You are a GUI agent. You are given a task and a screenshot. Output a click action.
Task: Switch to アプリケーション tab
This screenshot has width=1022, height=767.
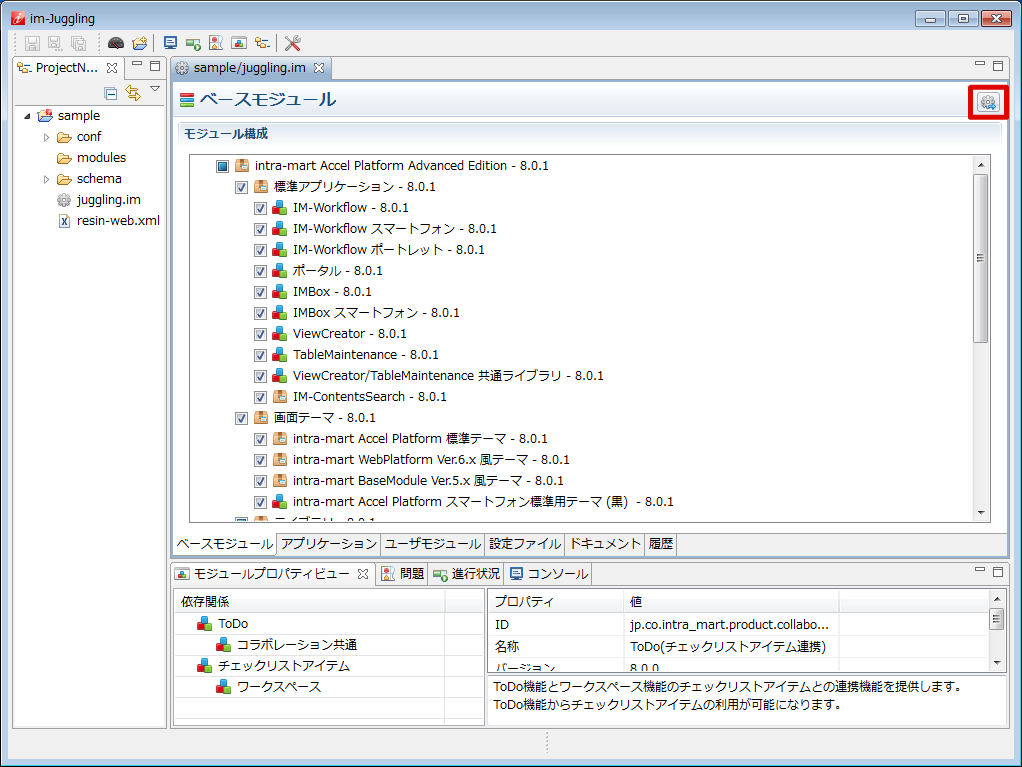click(x=328, y=544)
